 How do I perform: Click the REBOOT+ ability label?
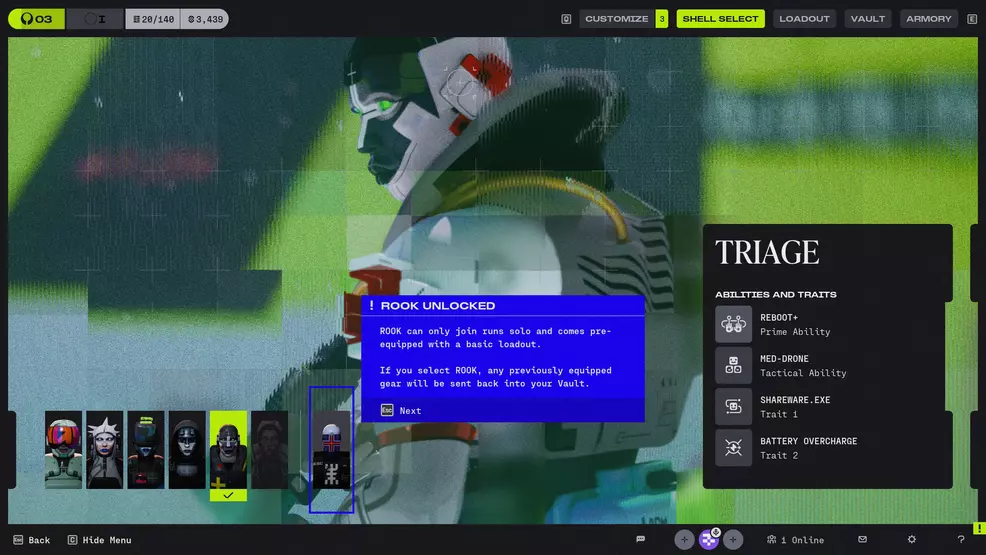[778, 317]
